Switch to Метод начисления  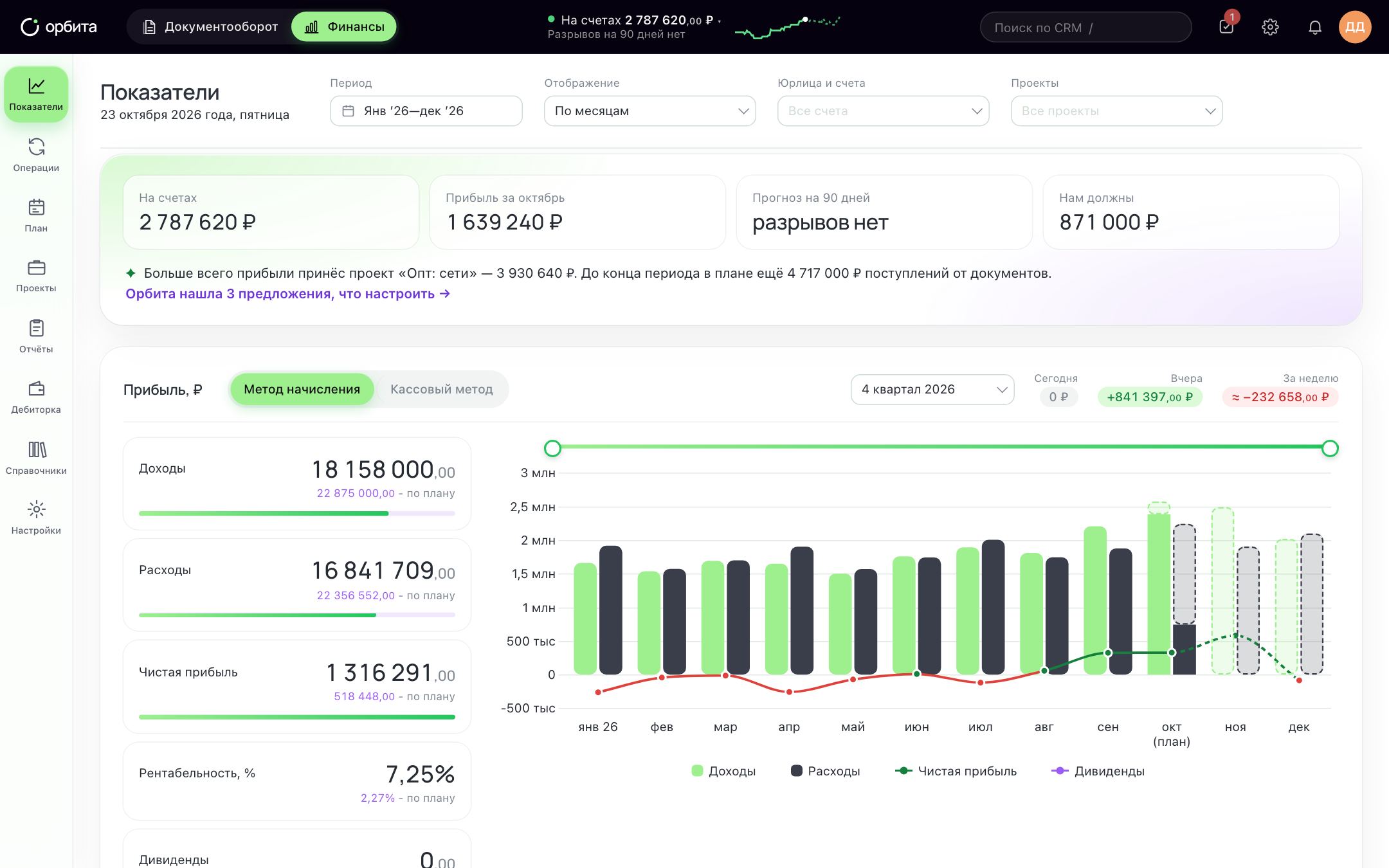(302, 390)
